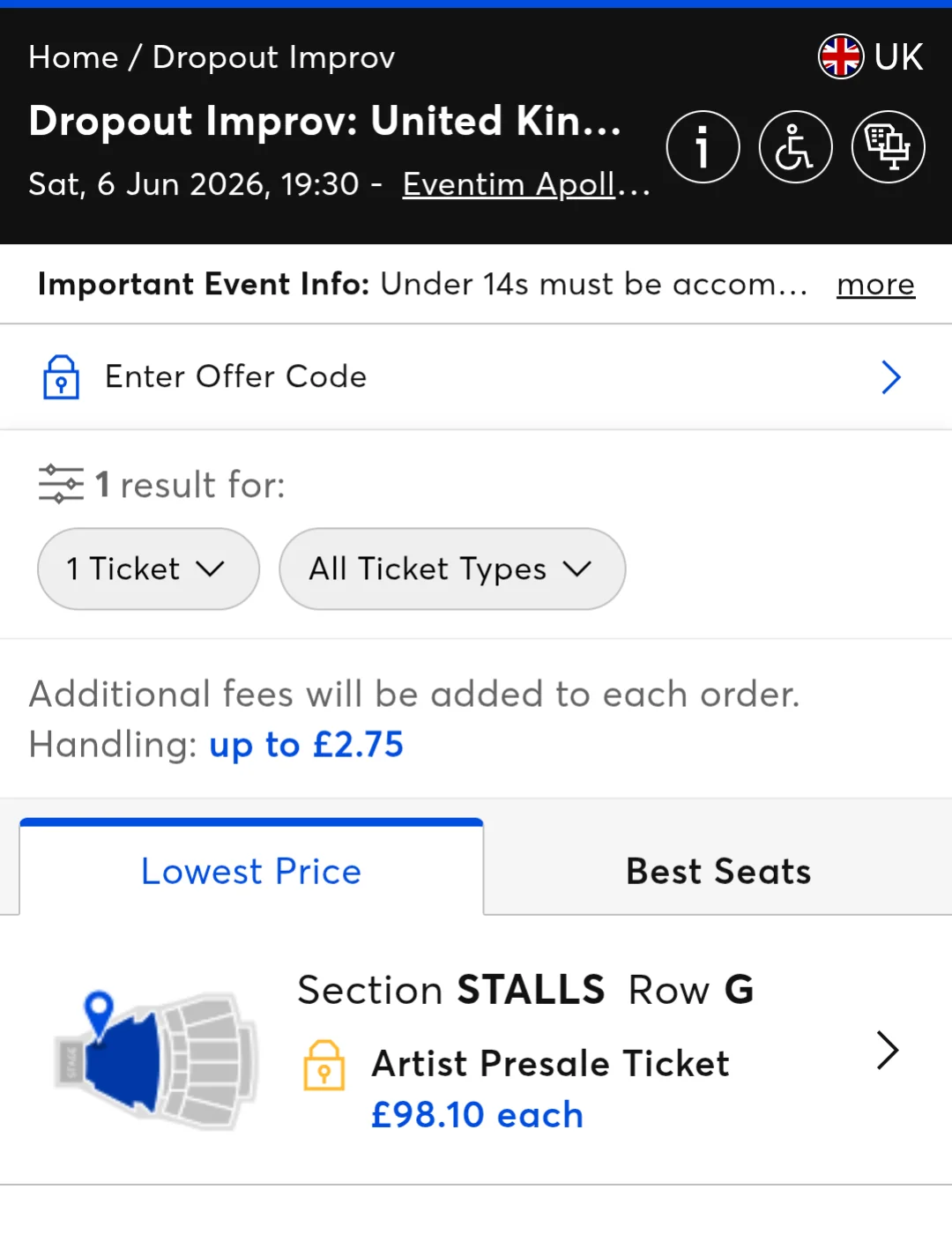Switch to the Best Seats tab

(718, 871)
